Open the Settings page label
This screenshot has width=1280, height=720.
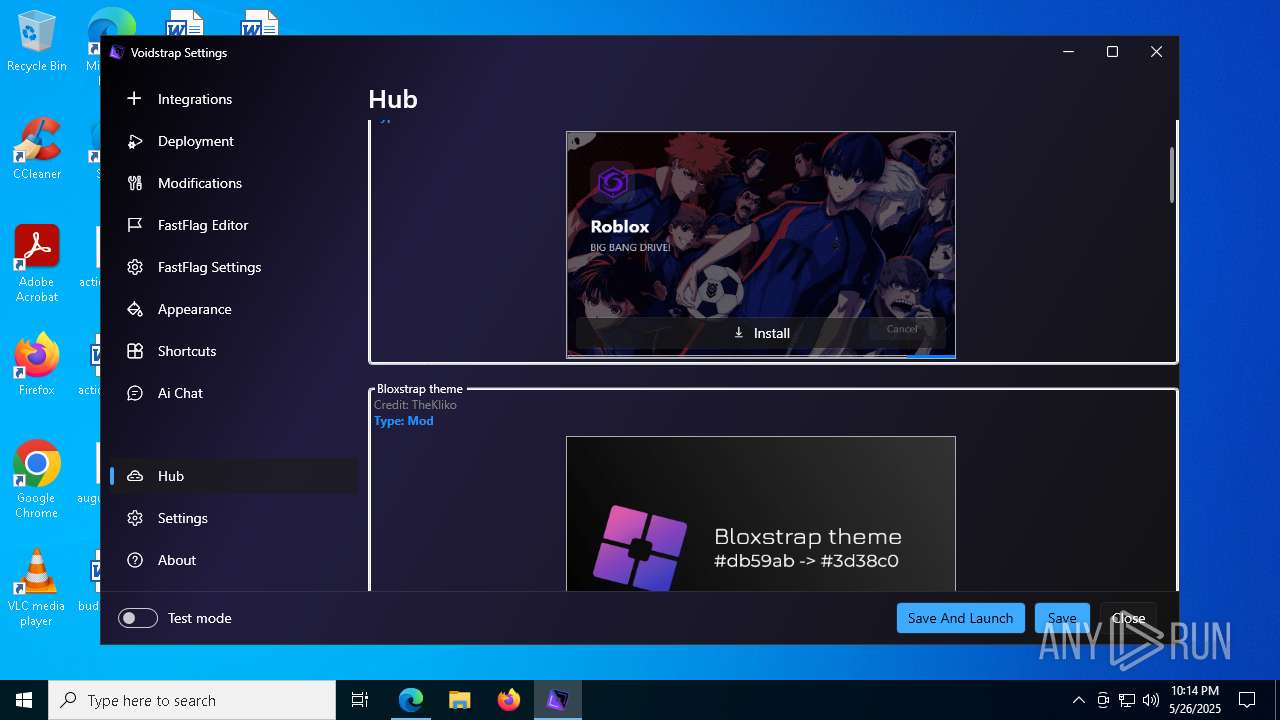point(183,518)
